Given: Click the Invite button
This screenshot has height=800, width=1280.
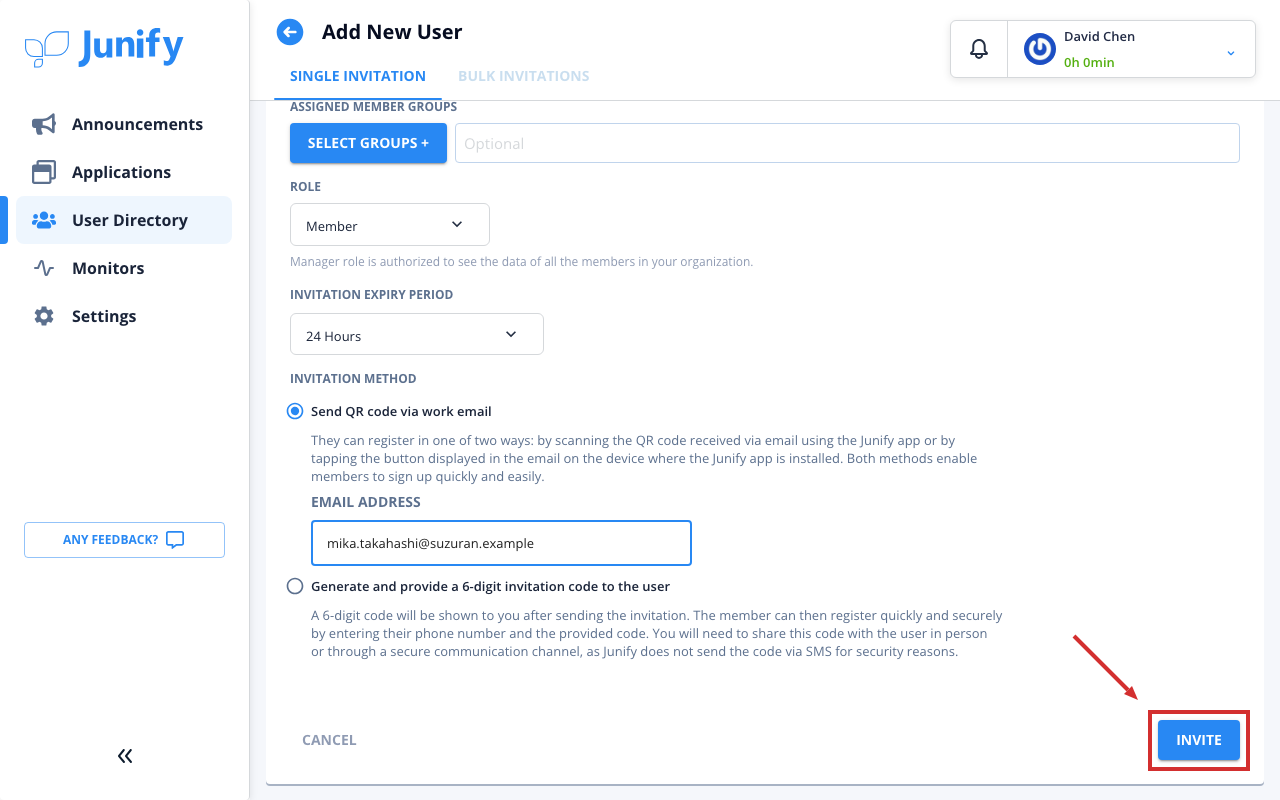Looking at the screenshot, I should click(x=1199, y=740).
